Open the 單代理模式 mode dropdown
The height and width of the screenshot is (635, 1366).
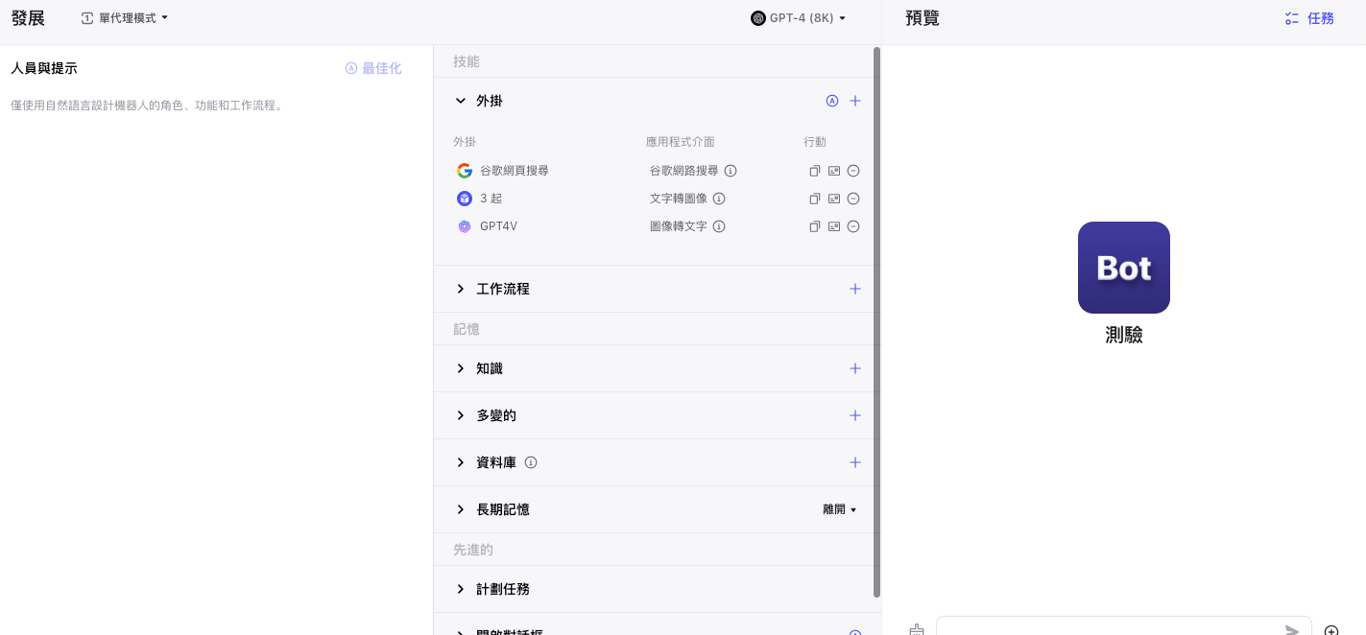[x=125, y=18]
